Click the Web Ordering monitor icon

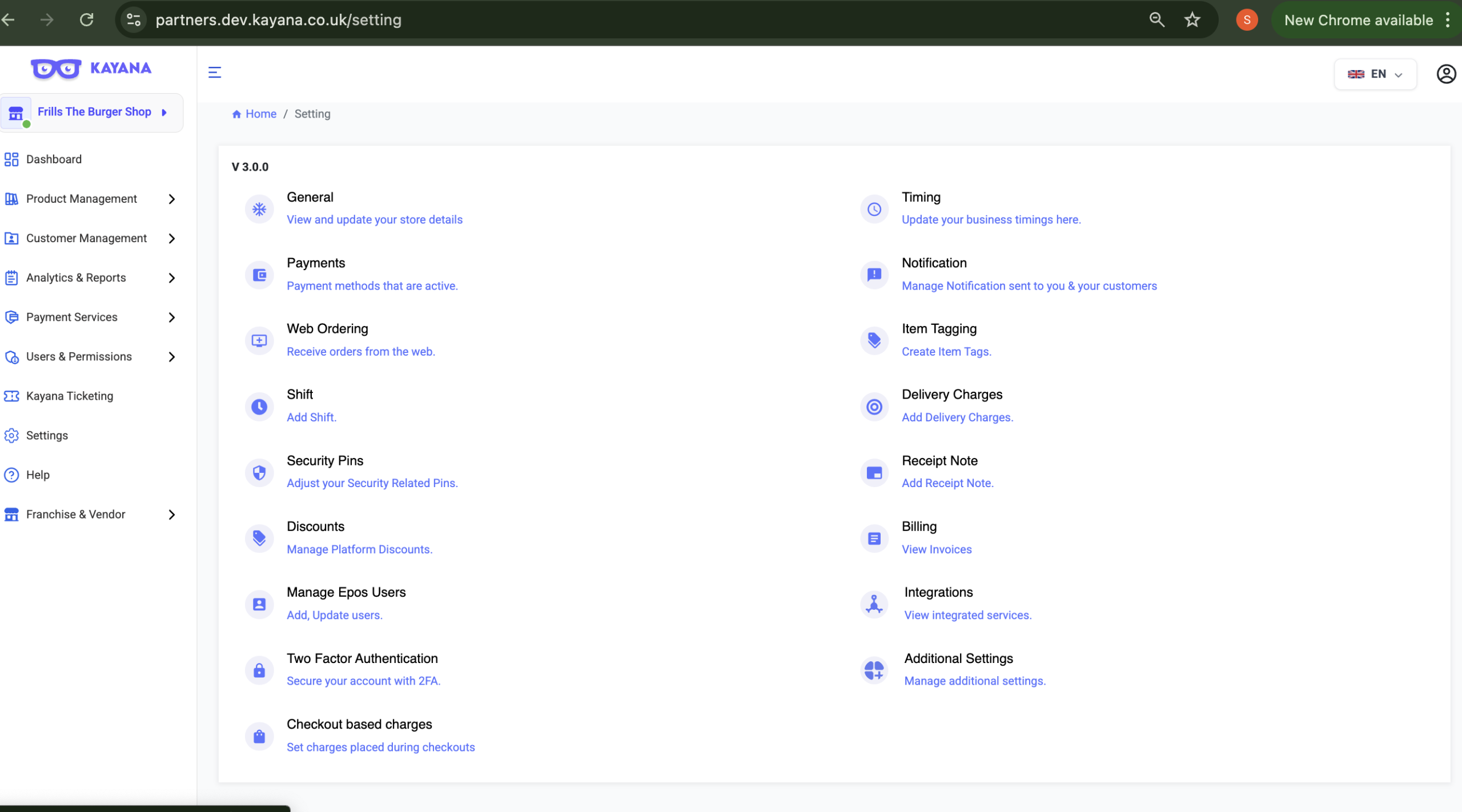(259, 341)
